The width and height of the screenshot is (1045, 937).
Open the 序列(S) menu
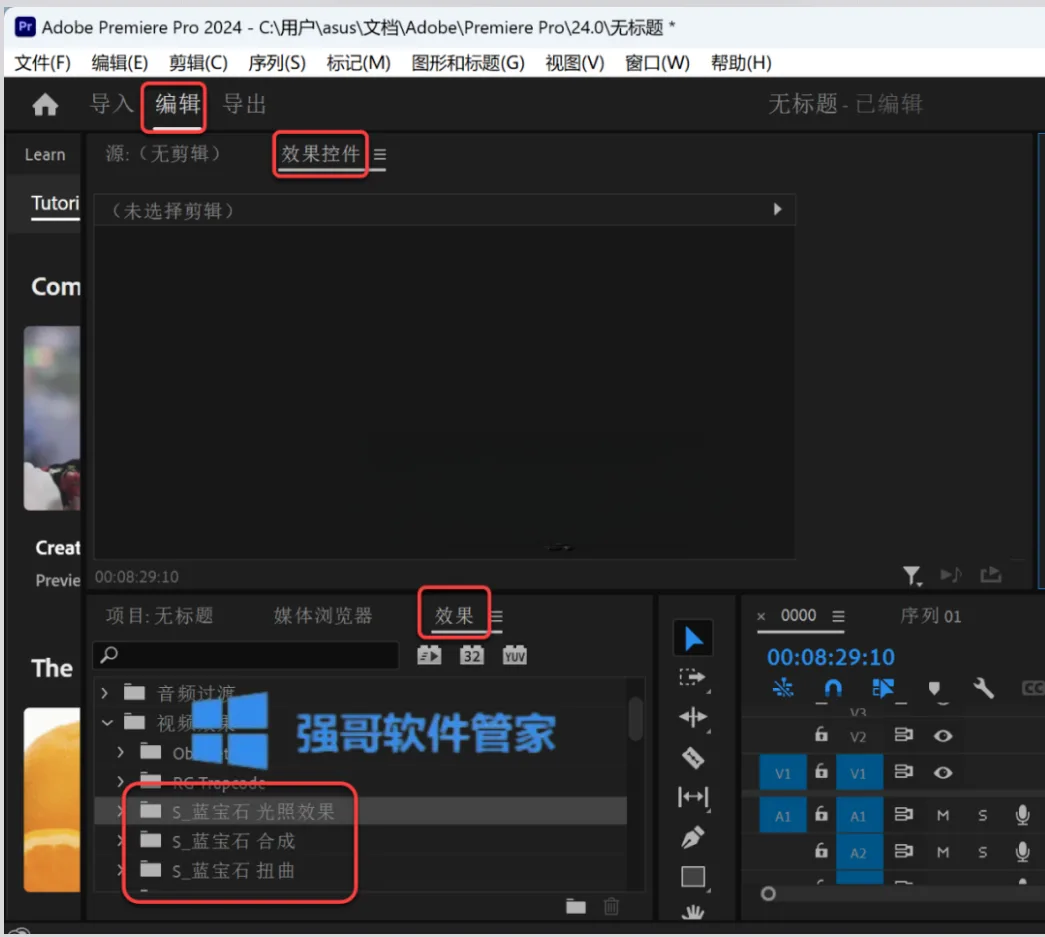coord(277,63)
